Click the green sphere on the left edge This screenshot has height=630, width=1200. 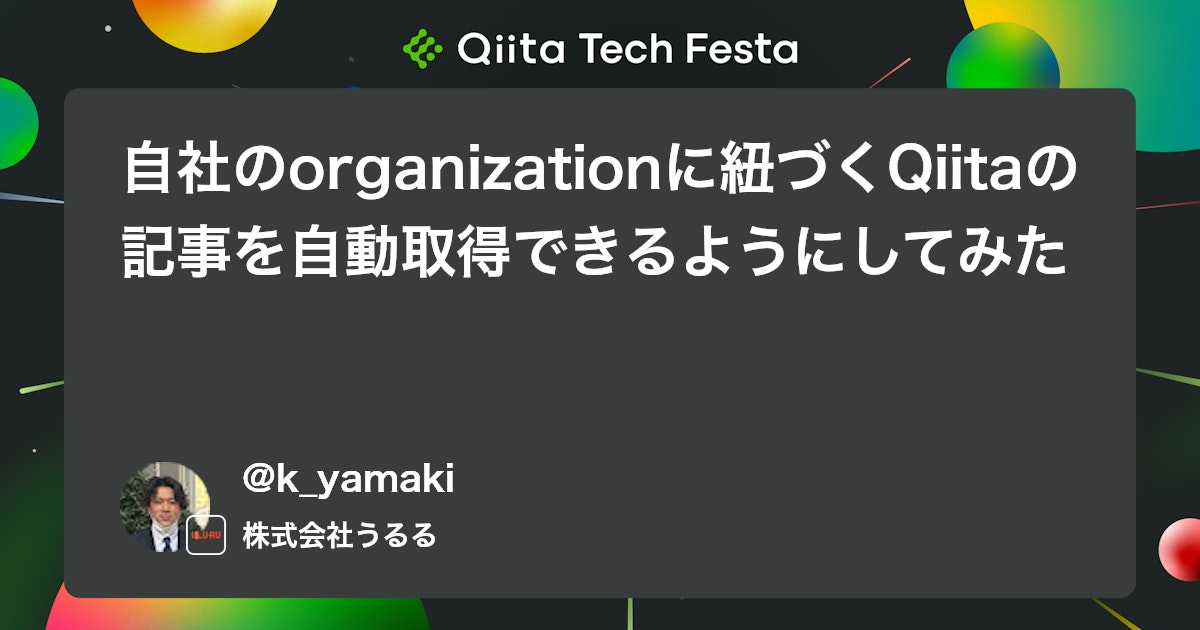coord(17,122)
